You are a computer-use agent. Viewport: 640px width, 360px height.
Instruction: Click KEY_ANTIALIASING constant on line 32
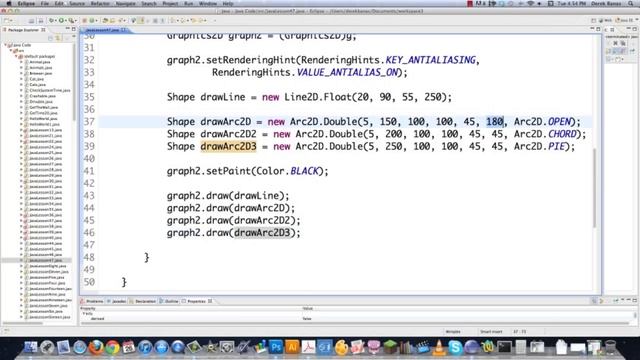pos(431,60)
